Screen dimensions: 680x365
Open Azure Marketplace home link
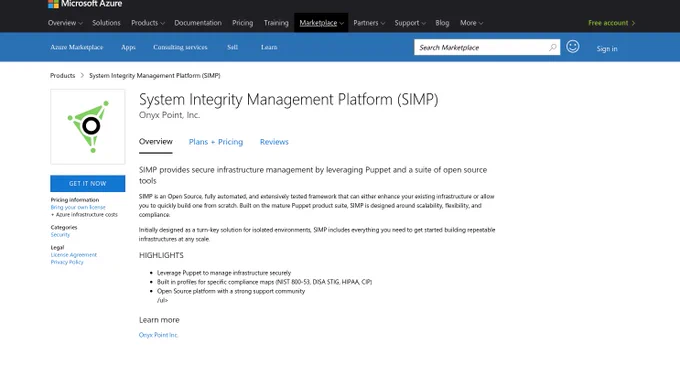[x=77, y=47]
